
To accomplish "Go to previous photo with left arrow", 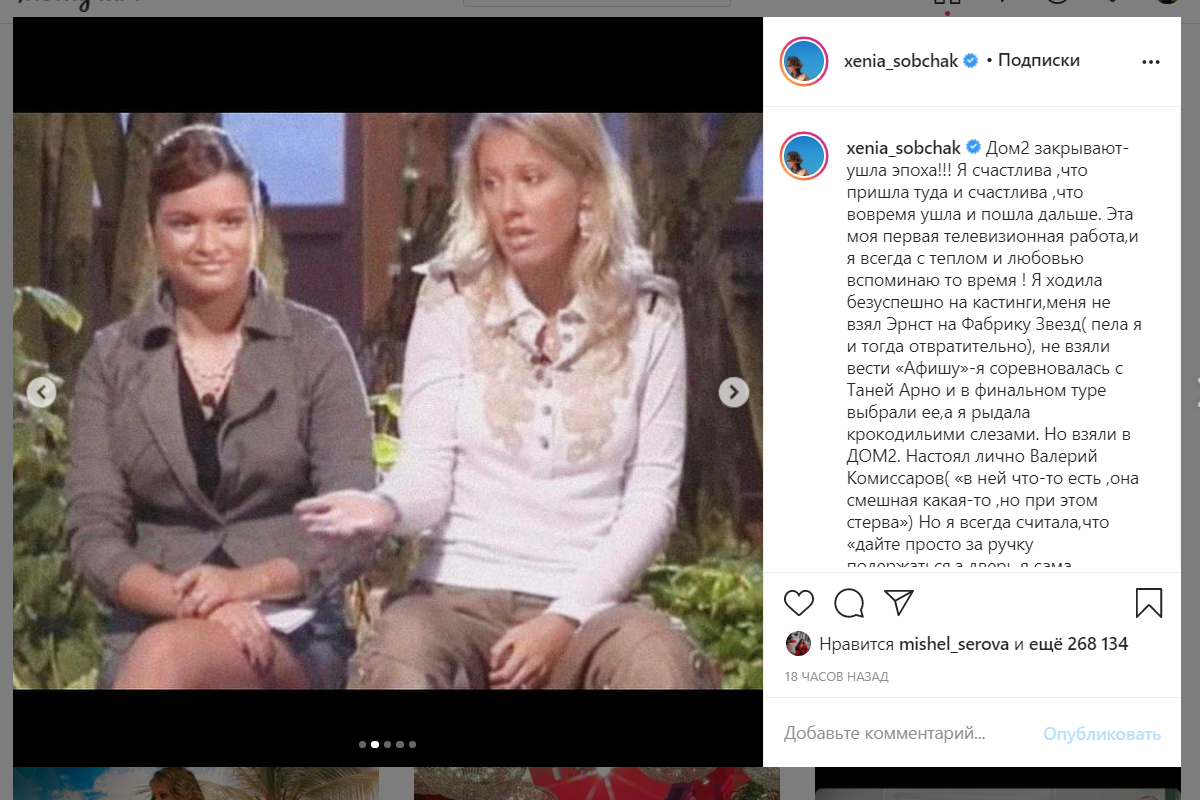I will point(41,392).
